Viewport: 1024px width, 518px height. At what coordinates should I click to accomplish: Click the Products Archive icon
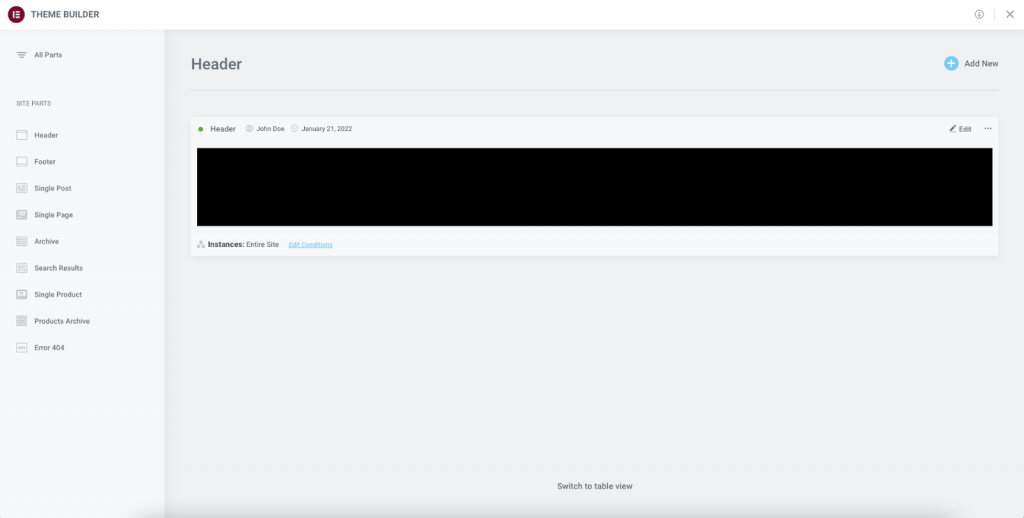click(21, 321)
